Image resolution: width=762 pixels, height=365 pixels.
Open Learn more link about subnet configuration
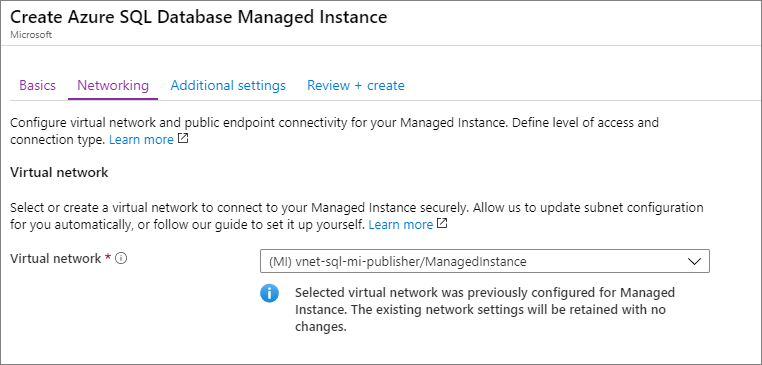400,225
